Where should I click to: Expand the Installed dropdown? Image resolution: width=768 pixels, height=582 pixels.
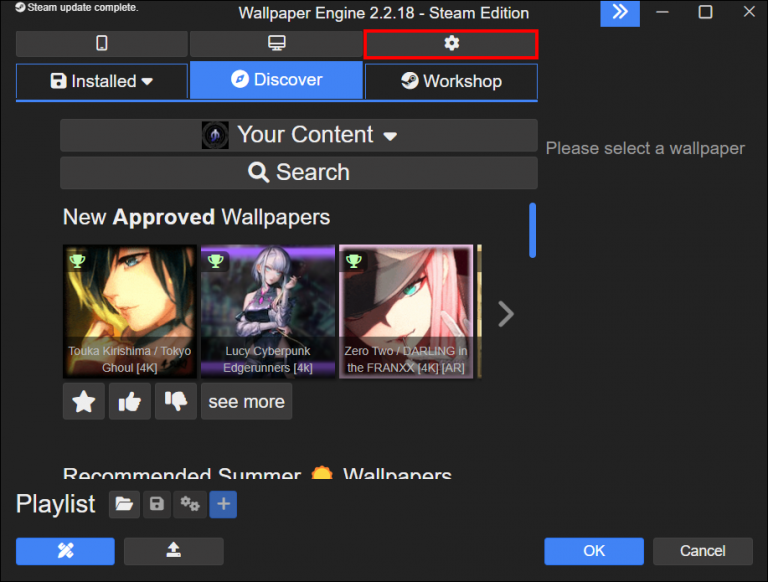102,81
